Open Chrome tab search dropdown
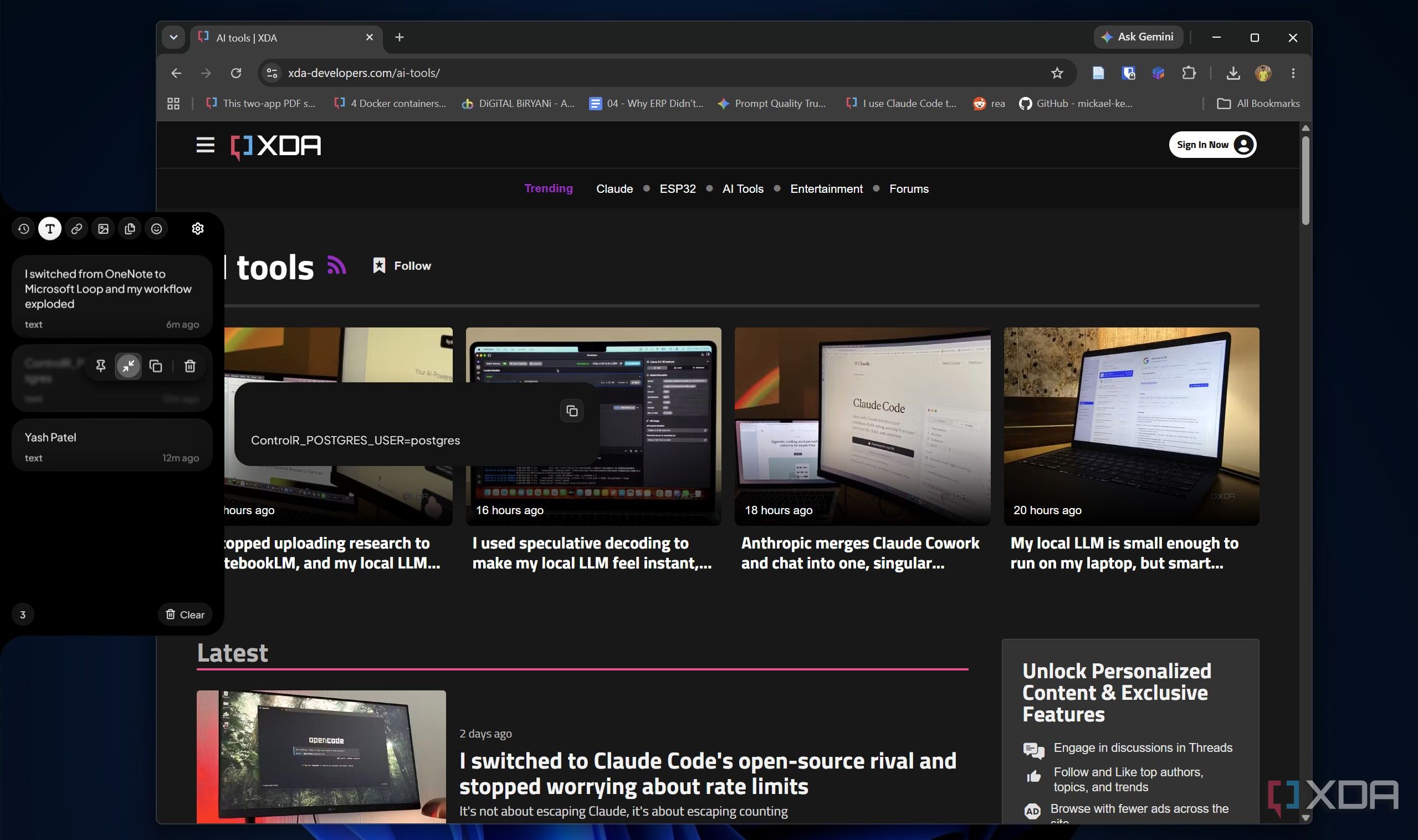Image resolution: width=1418 pixels, height=840 pixels. (x=173, y=37)
